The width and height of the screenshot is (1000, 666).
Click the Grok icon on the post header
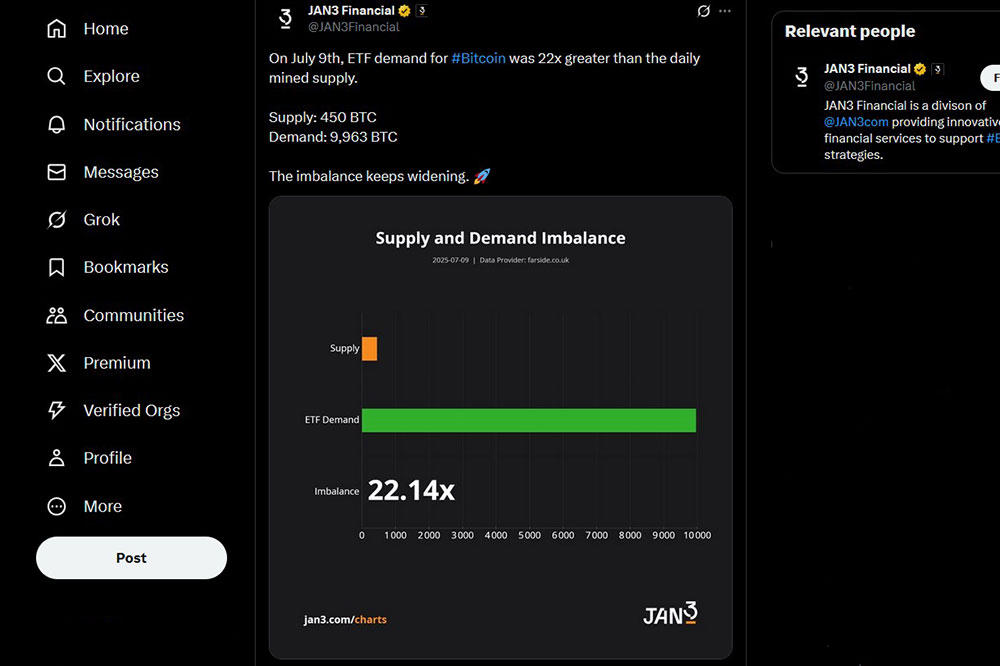tap(703, 11)
